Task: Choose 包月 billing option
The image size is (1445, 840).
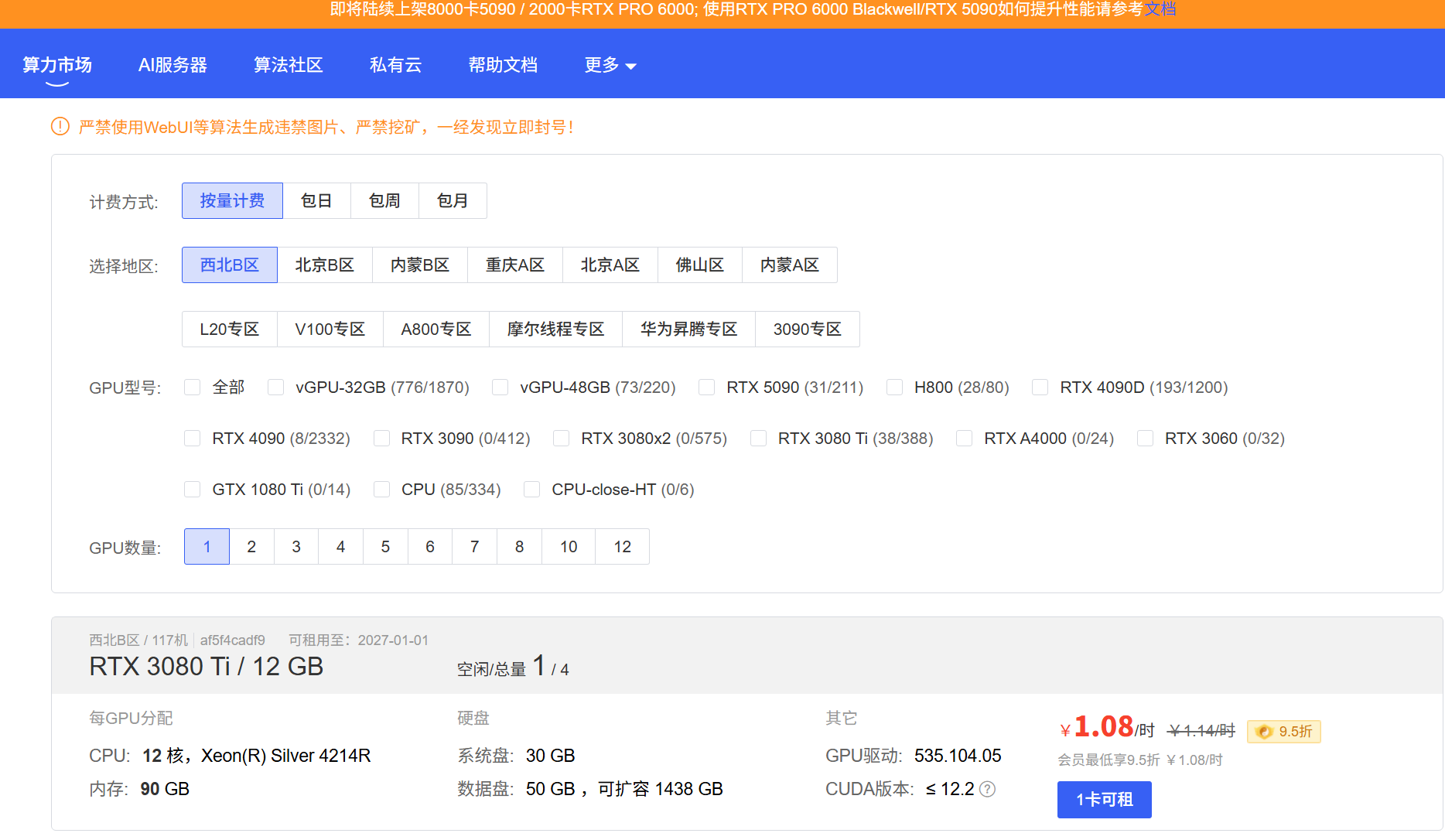Action: [453, 201]
